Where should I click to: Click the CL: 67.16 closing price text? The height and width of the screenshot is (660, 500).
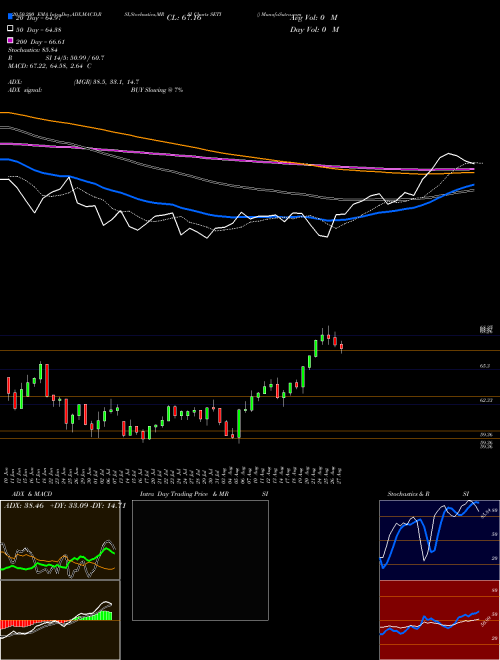[x=184, y=18]
